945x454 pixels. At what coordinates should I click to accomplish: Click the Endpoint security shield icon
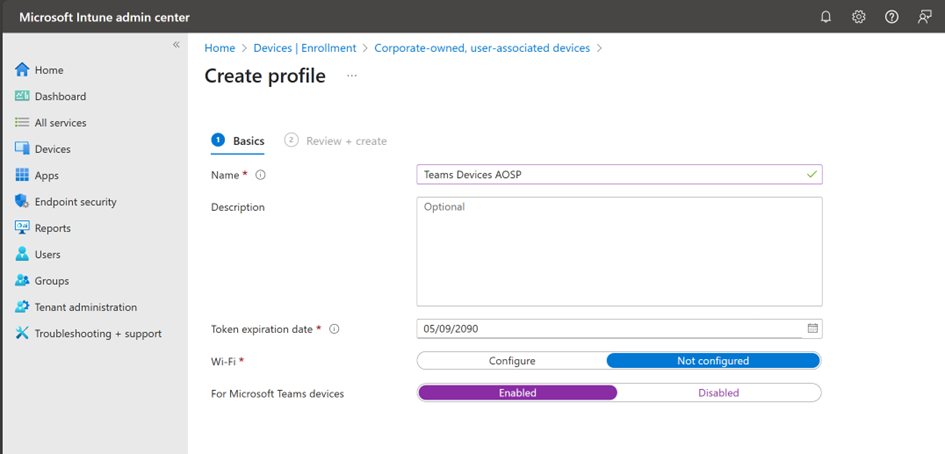[x=22, y=201]
